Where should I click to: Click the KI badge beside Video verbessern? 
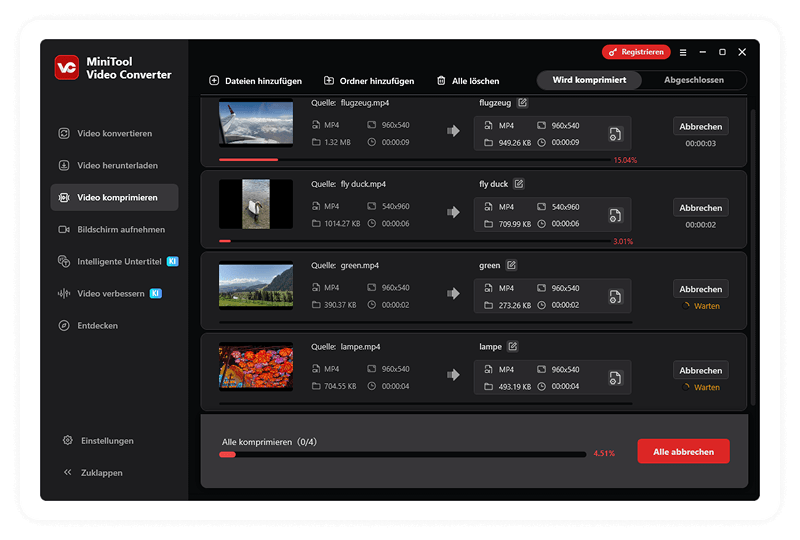[x=156, y=293]
